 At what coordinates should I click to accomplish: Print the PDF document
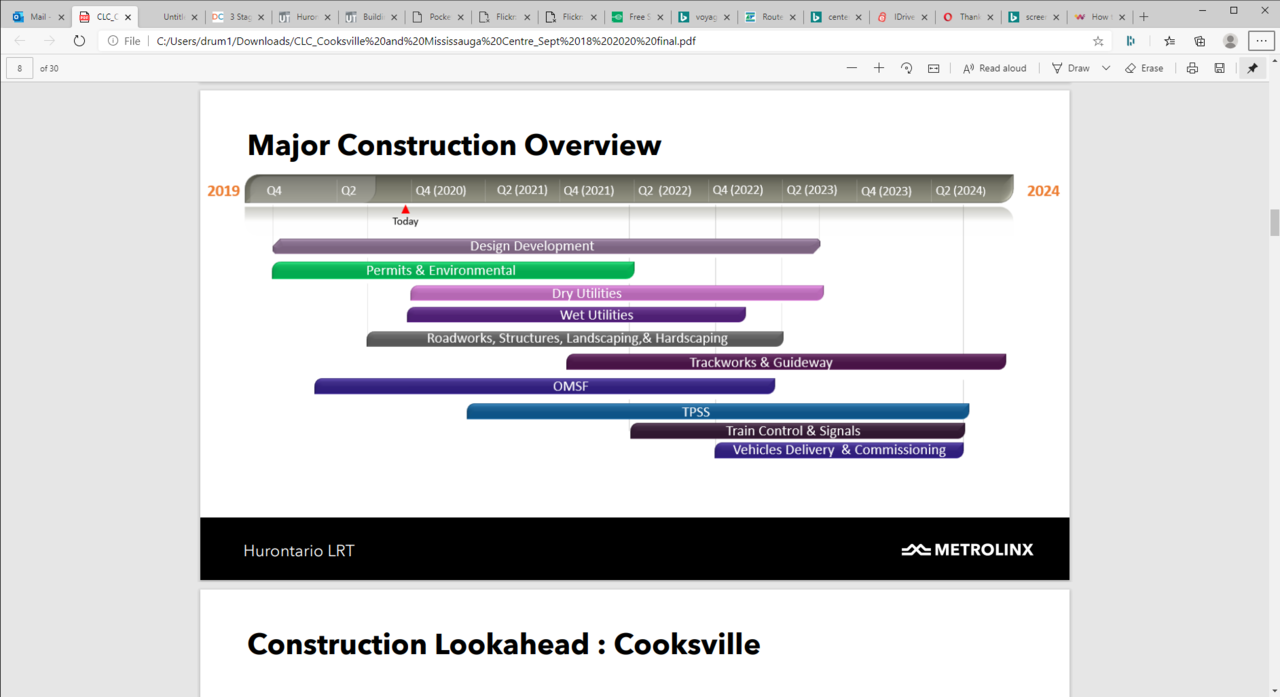tap(1192, 68)
